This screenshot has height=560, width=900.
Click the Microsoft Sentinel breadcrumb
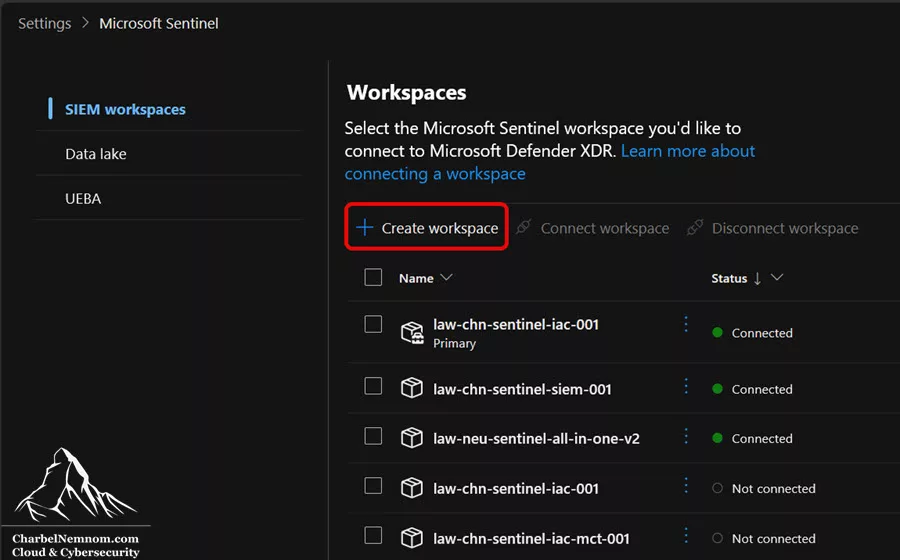pos(159,24)
